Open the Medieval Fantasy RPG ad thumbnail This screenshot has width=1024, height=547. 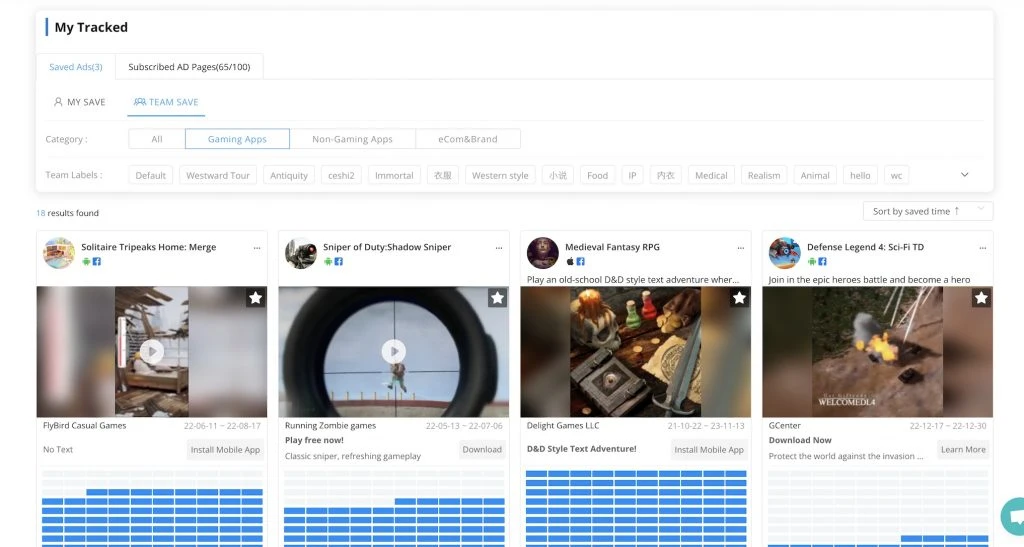[636, 351]
